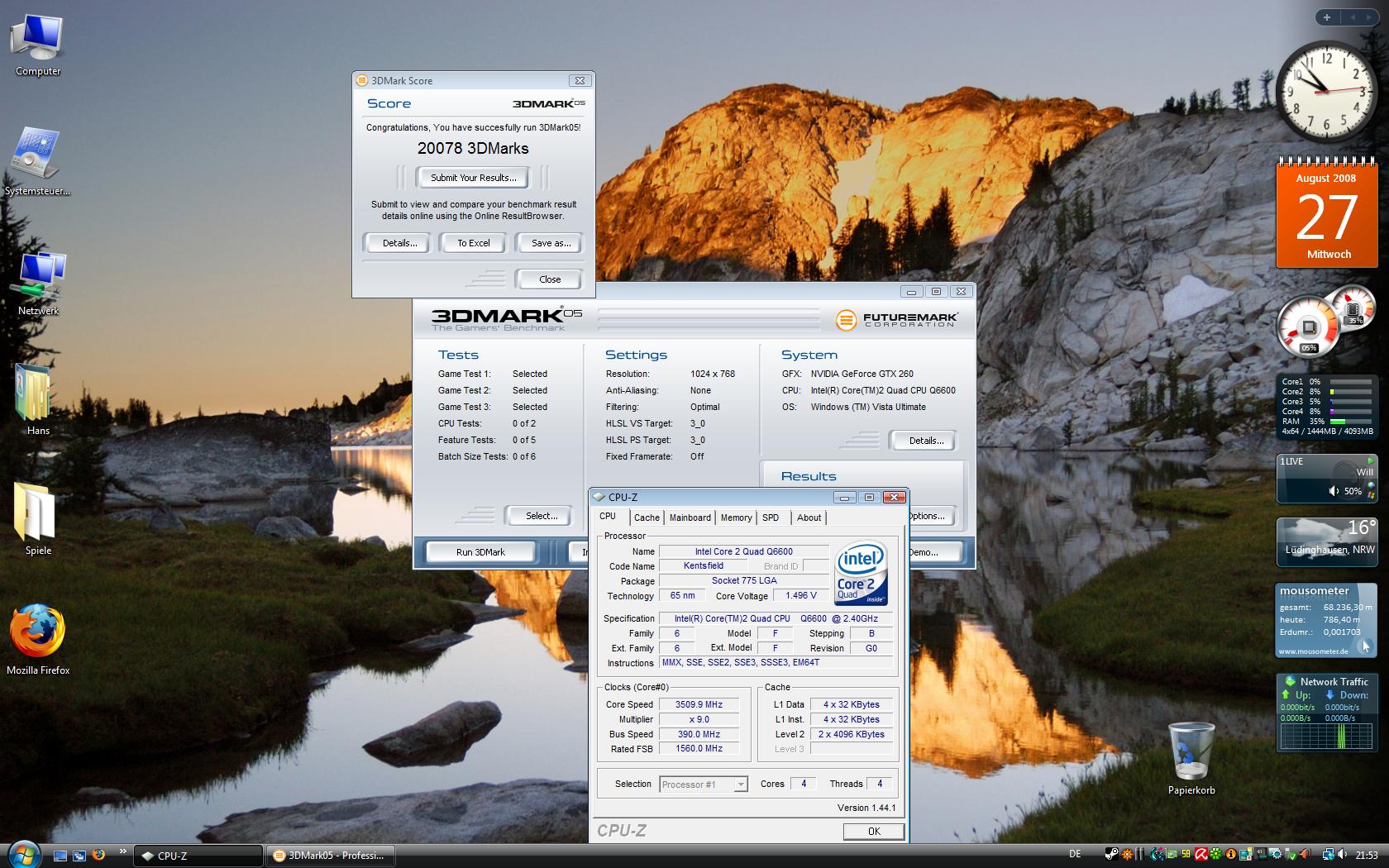This screenshot has width=1389, height=868.
Task: Click the speaker icon in the 1LIVE gadget
Action: [1333, 491]
